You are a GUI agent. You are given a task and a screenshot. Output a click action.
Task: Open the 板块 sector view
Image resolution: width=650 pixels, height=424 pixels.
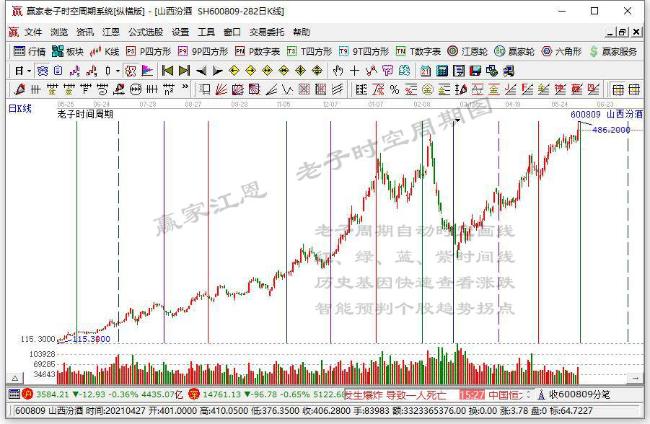coord(68,51)
